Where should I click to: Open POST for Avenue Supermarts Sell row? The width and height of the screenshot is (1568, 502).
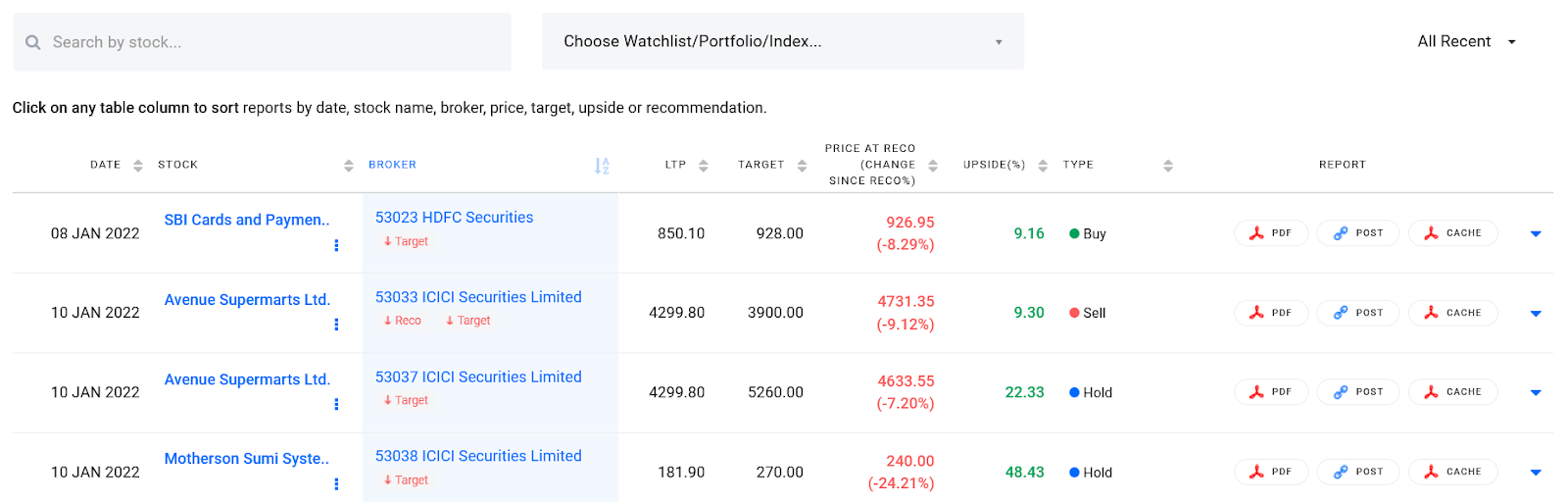pos(1358,313)
